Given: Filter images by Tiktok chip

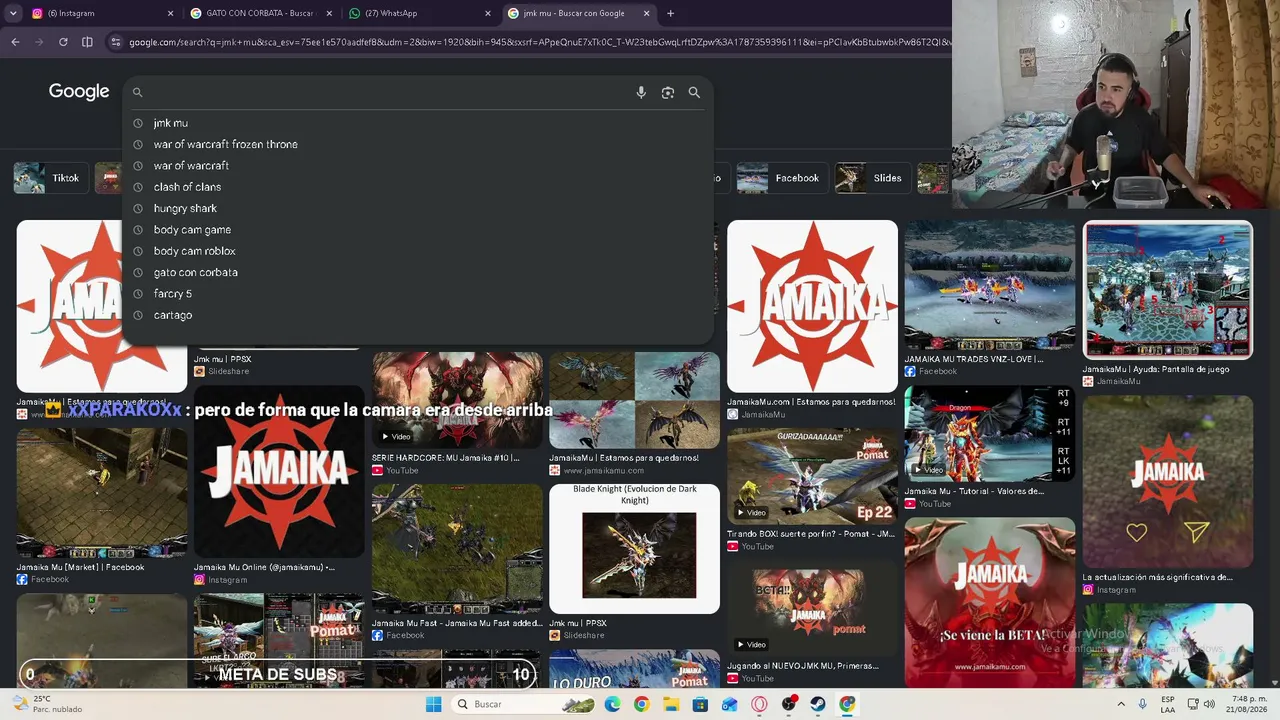Looking at the screenshot, I should 49,178.
